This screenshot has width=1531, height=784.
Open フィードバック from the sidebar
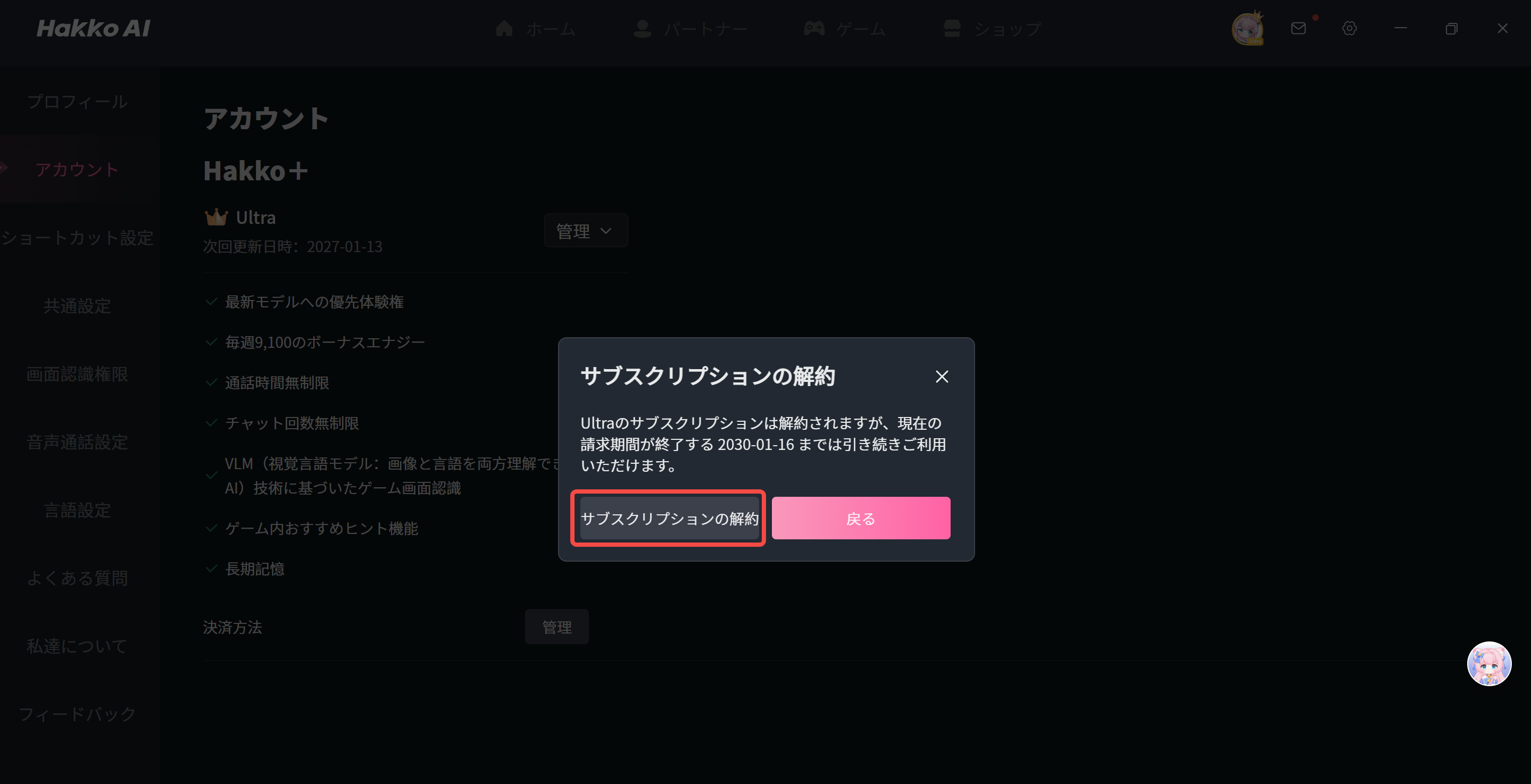click(77, 714)
